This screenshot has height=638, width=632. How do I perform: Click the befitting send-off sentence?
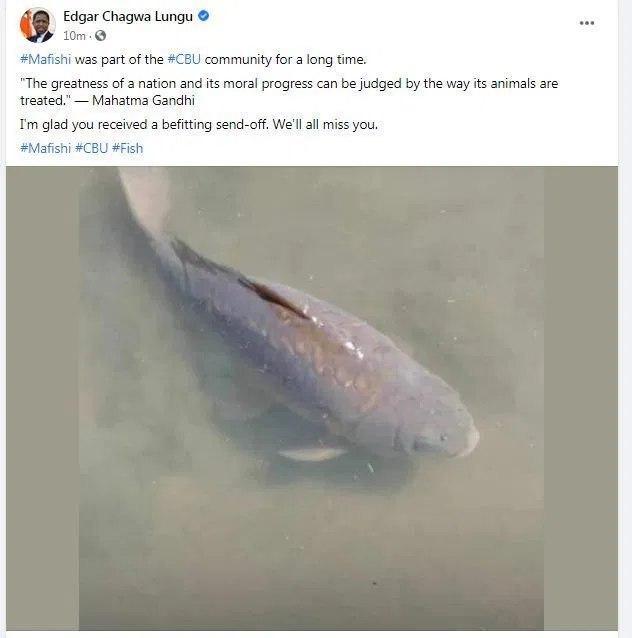(199, 125)
